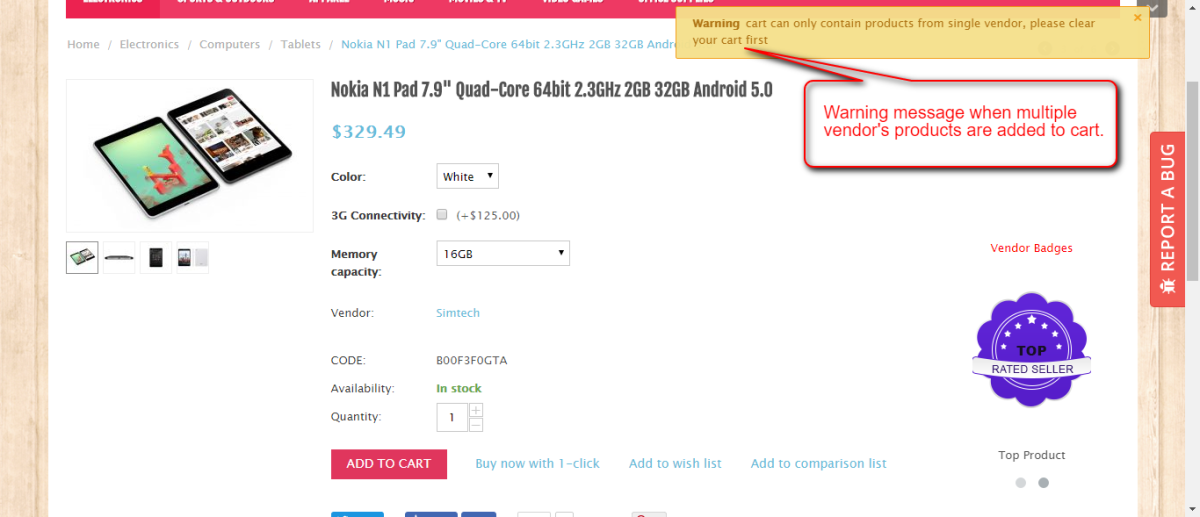Open the Color dropdown showing White
This screenshot has width=1200, height=517.
pos(468,176)
